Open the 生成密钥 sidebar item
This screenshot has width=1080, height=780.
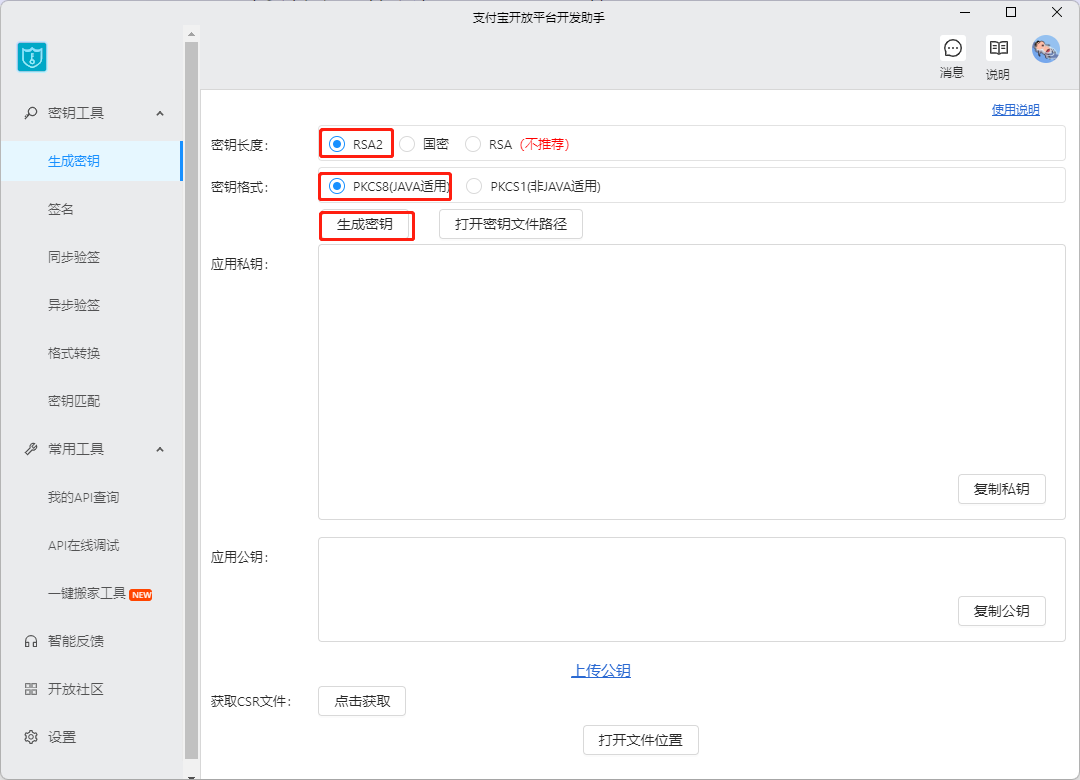[x=92, y=161]
